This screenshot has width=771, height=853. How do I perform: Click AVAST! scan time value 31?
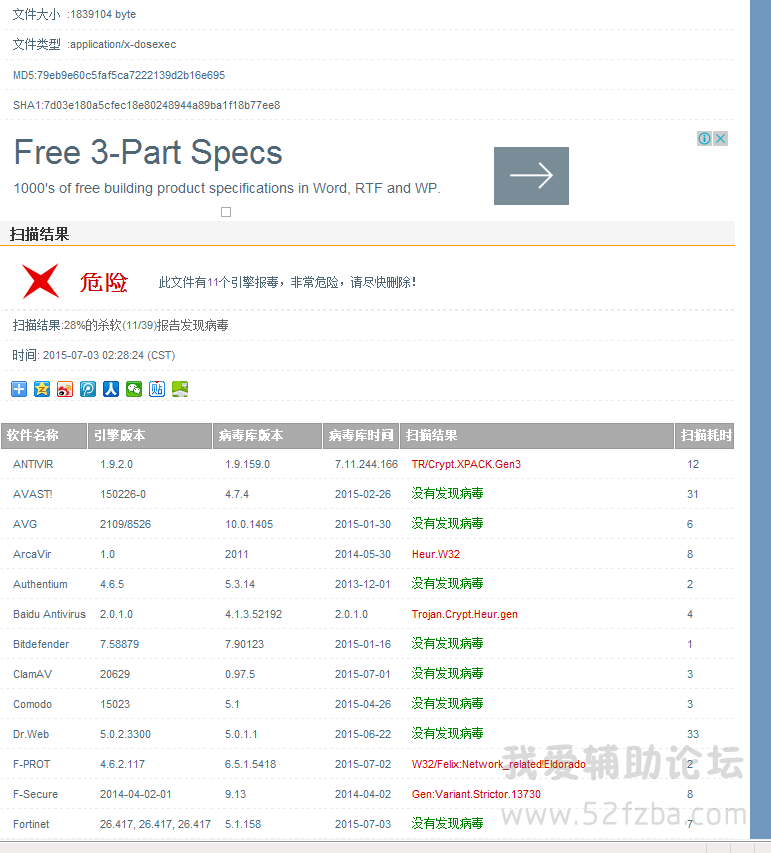tap(693, 495)
